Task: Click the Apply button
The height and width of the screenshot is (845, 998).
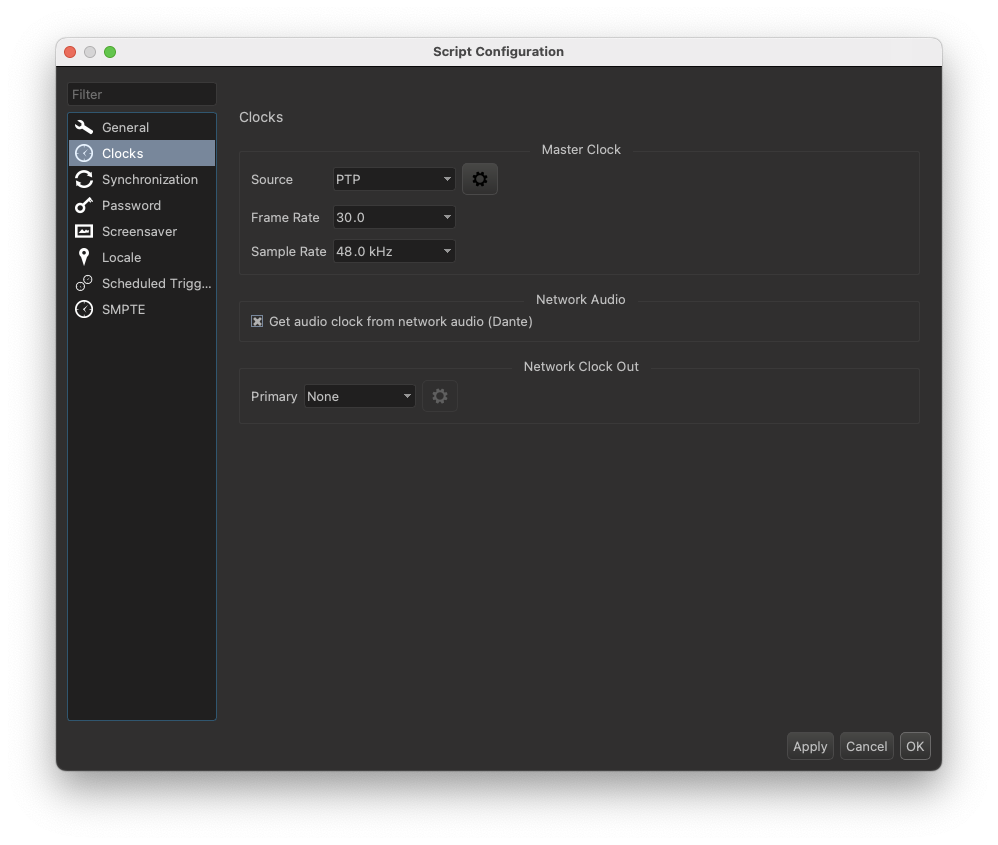Action: pos(810,746)
